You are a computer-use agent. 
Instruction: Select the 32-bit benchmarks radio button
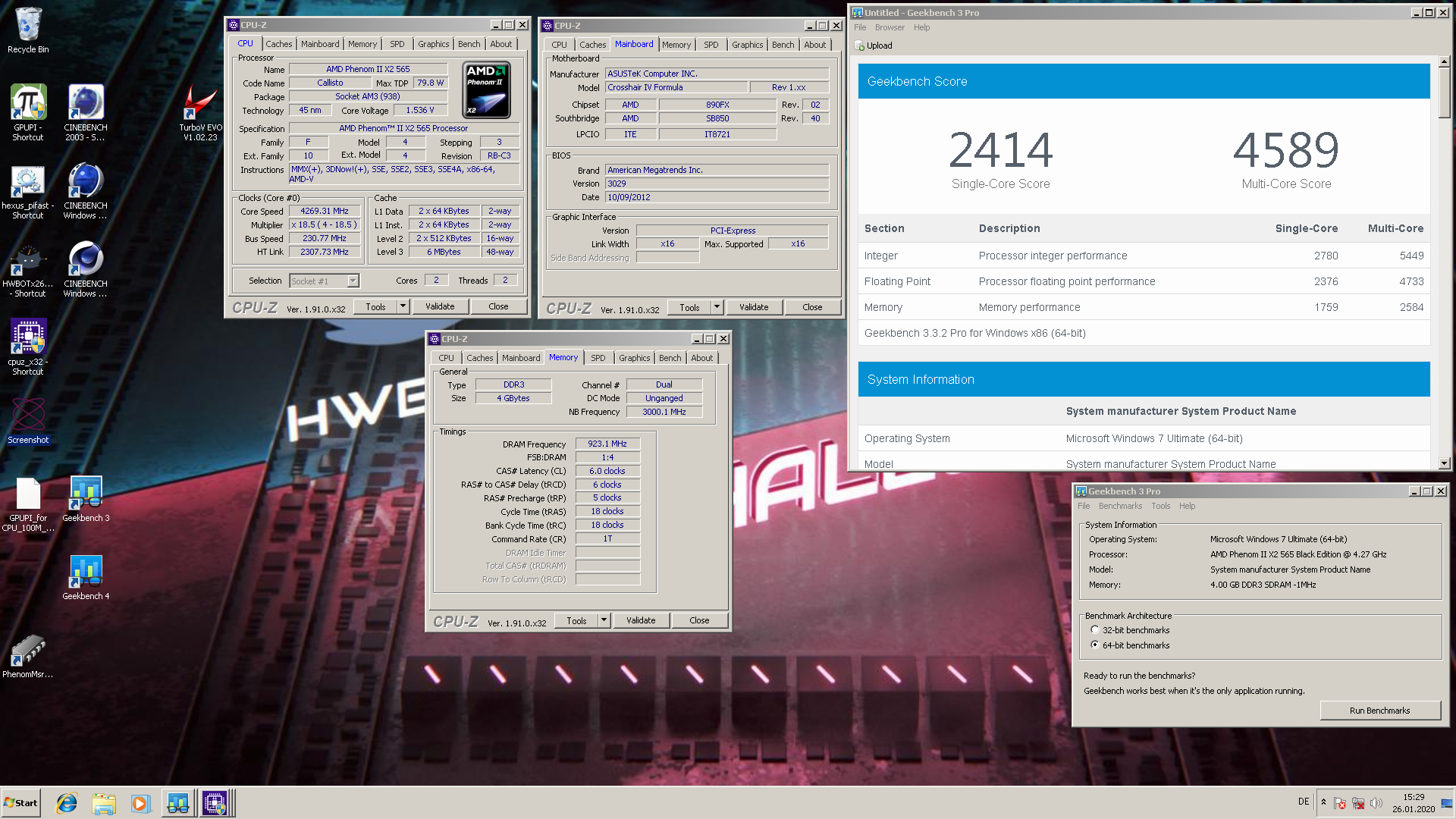[x=1094, y=629]
